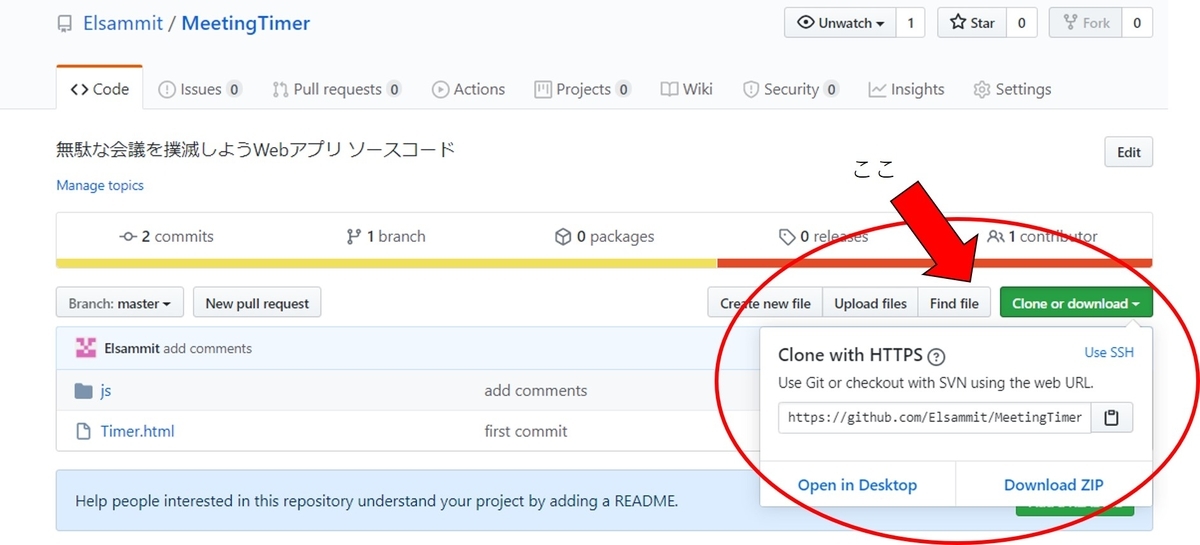Screen dimensions: 1200x545
Task: Switch to the Code tab
Action: [x=100, y=89]
